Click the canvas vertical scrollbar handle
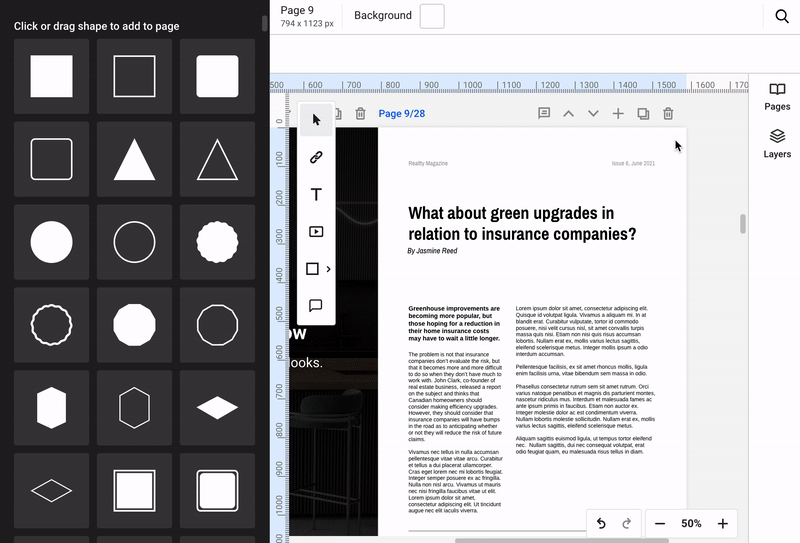 (x=743, y=224)
